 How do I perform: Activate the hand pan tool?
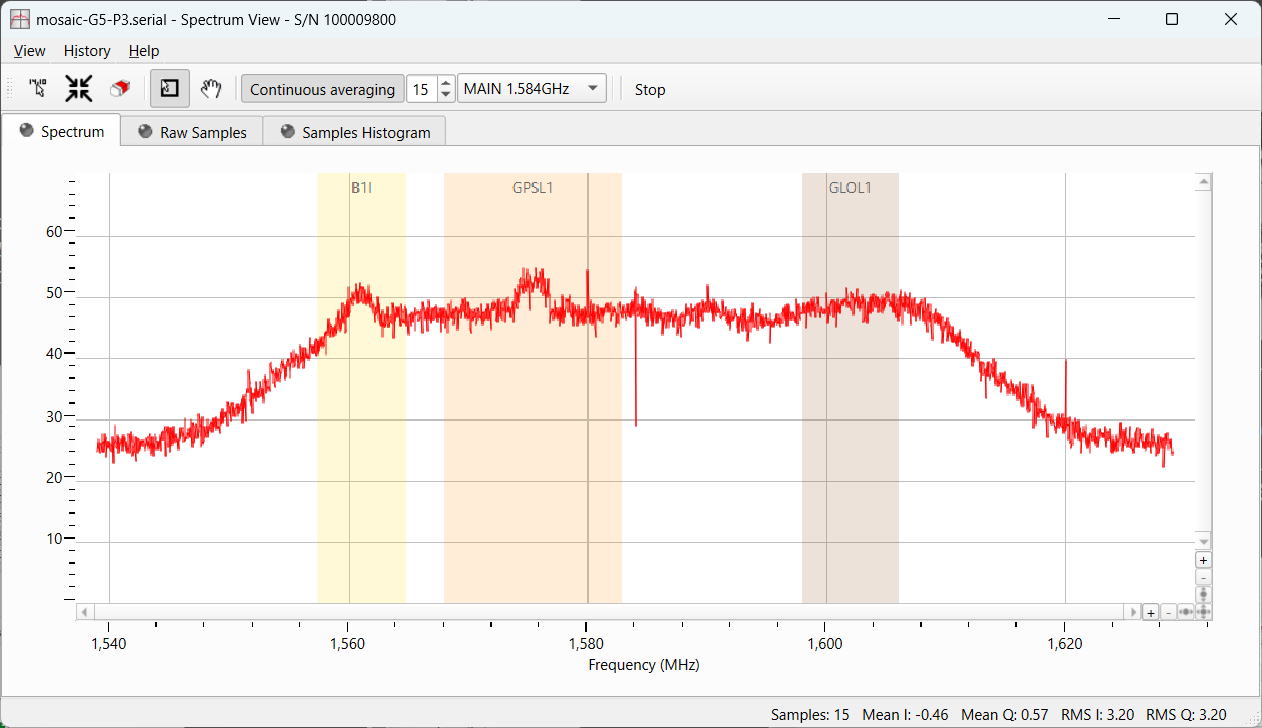coord(210,89)
